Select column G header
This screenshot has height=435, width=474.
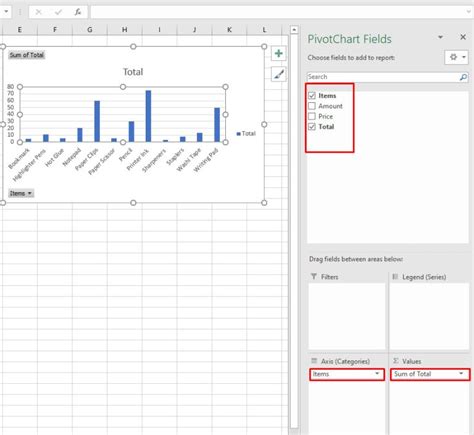click(90, 30)
